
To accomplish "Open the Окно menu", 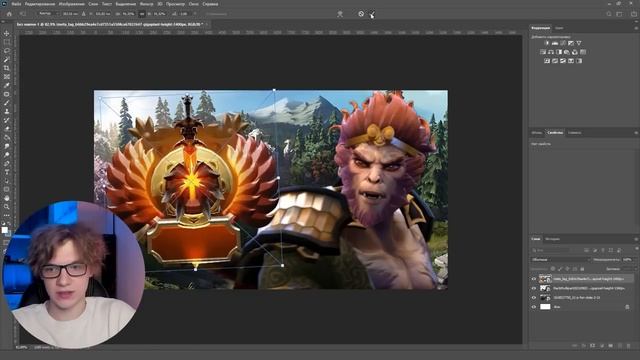I will (x=193, y=4).
